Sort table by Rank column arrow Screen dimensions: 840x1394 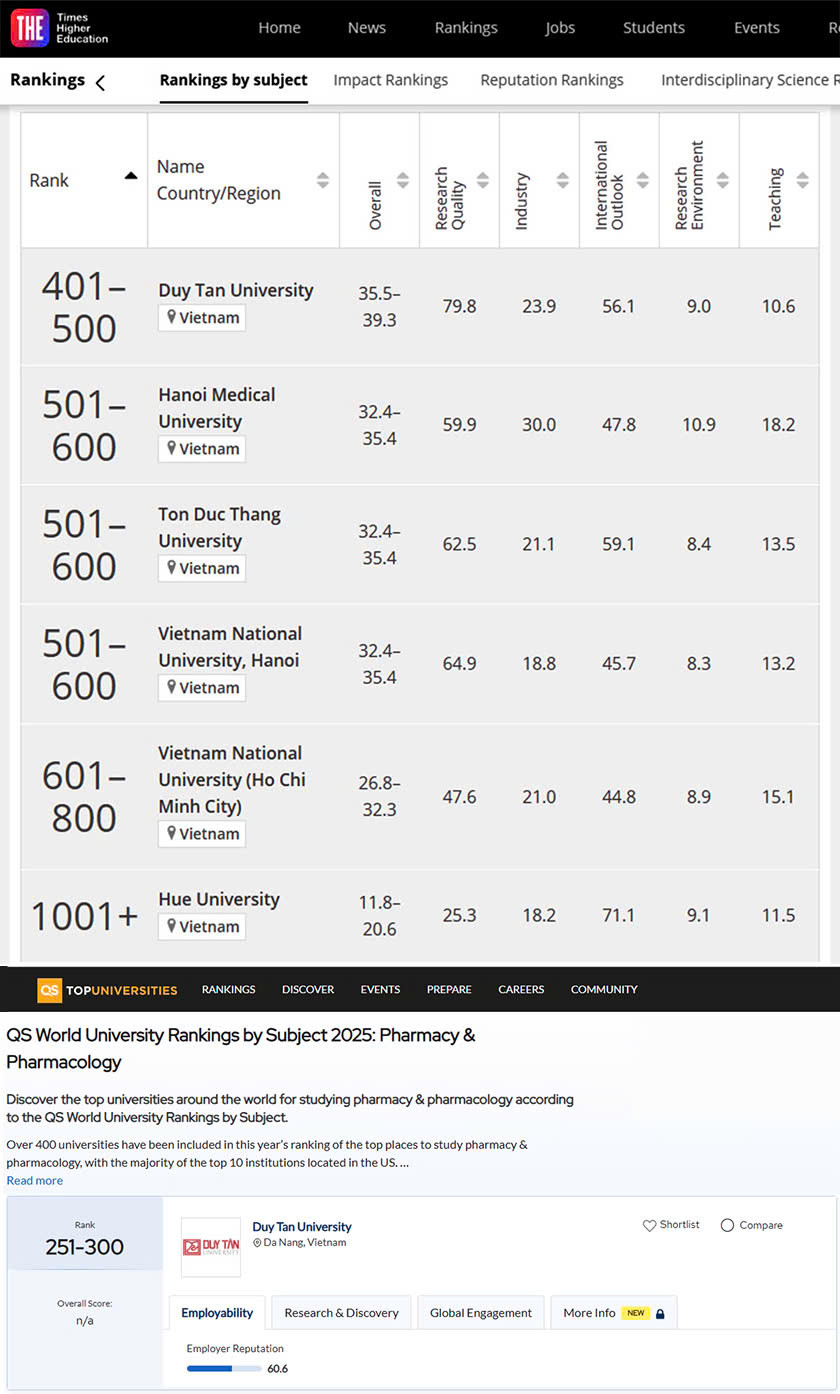point(131,176)
